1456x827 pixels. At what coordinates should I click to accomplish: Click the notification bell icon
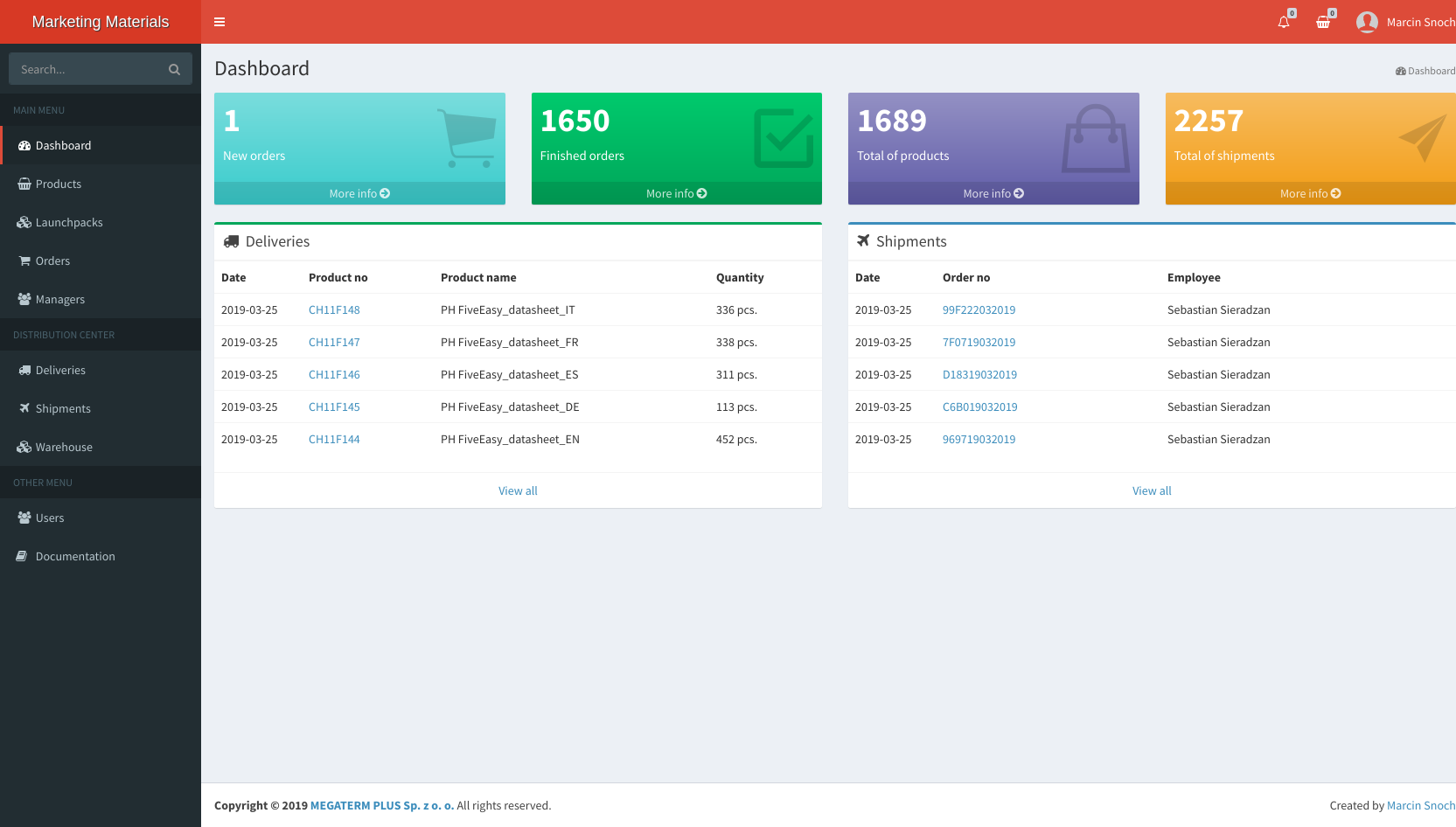[x=1284, y=21]
